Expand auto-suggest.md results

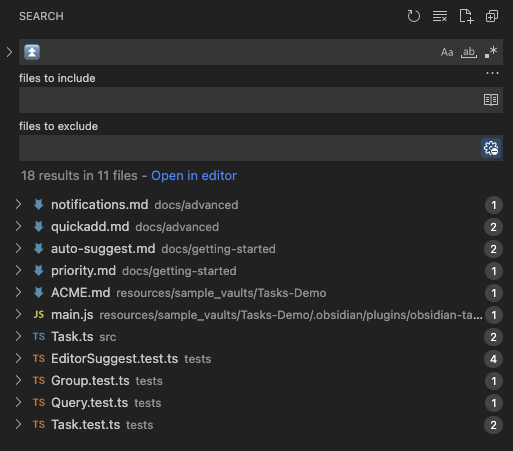[x=18, y=248]
